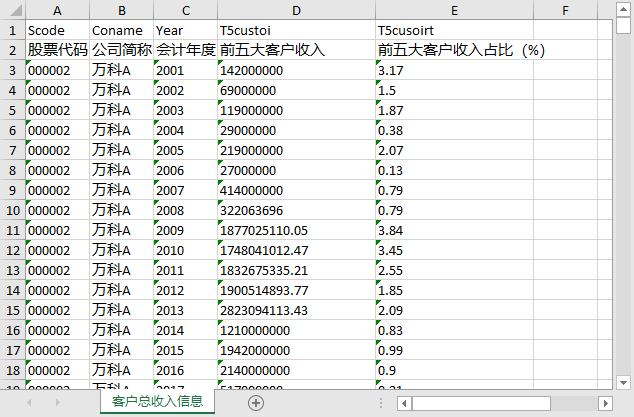Select row 2 header
634x417 pixels.
tap(13, 50)
